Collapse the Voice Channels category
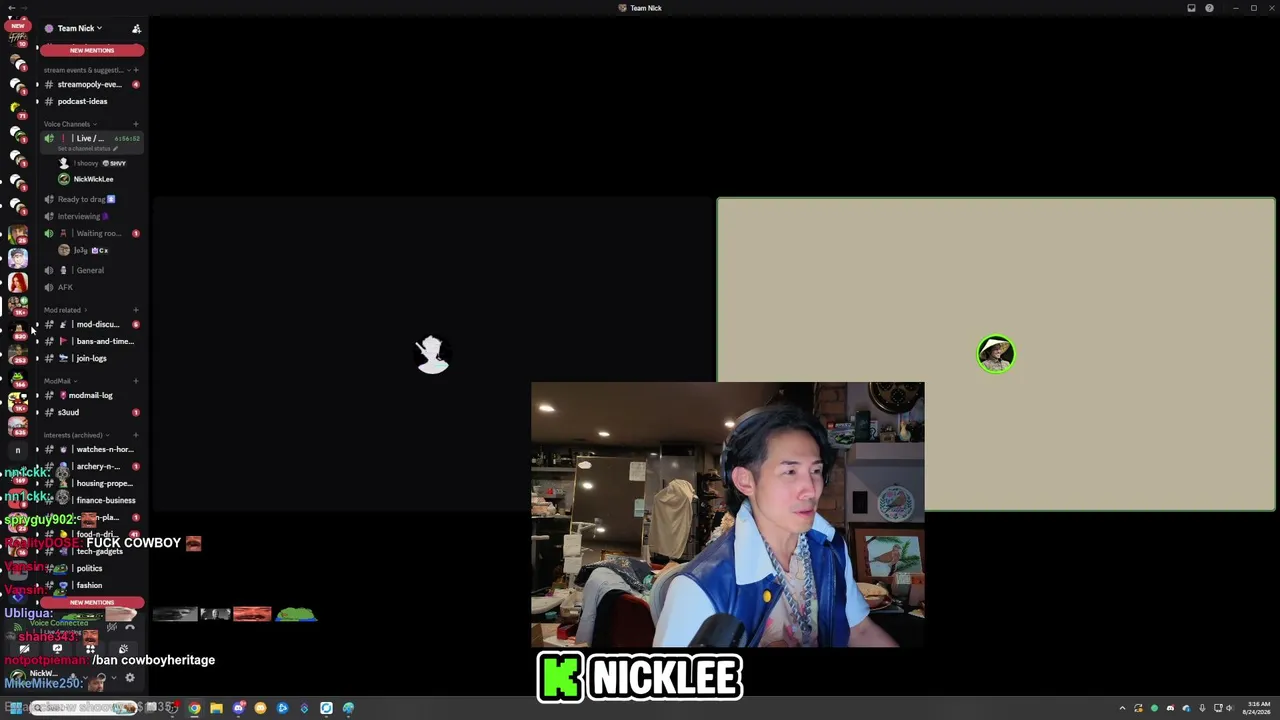 [69, 124]
